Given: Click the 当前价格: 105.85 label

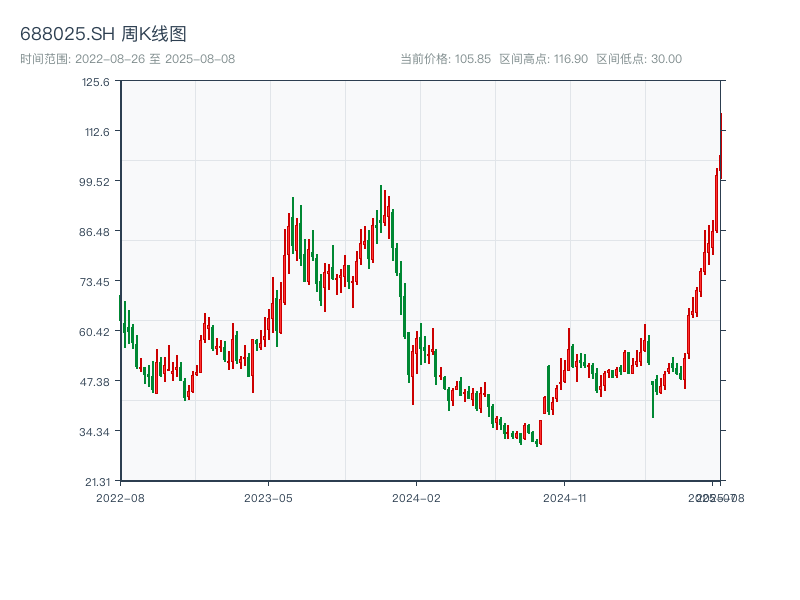Looking at the screenshot, I should 445,59.
